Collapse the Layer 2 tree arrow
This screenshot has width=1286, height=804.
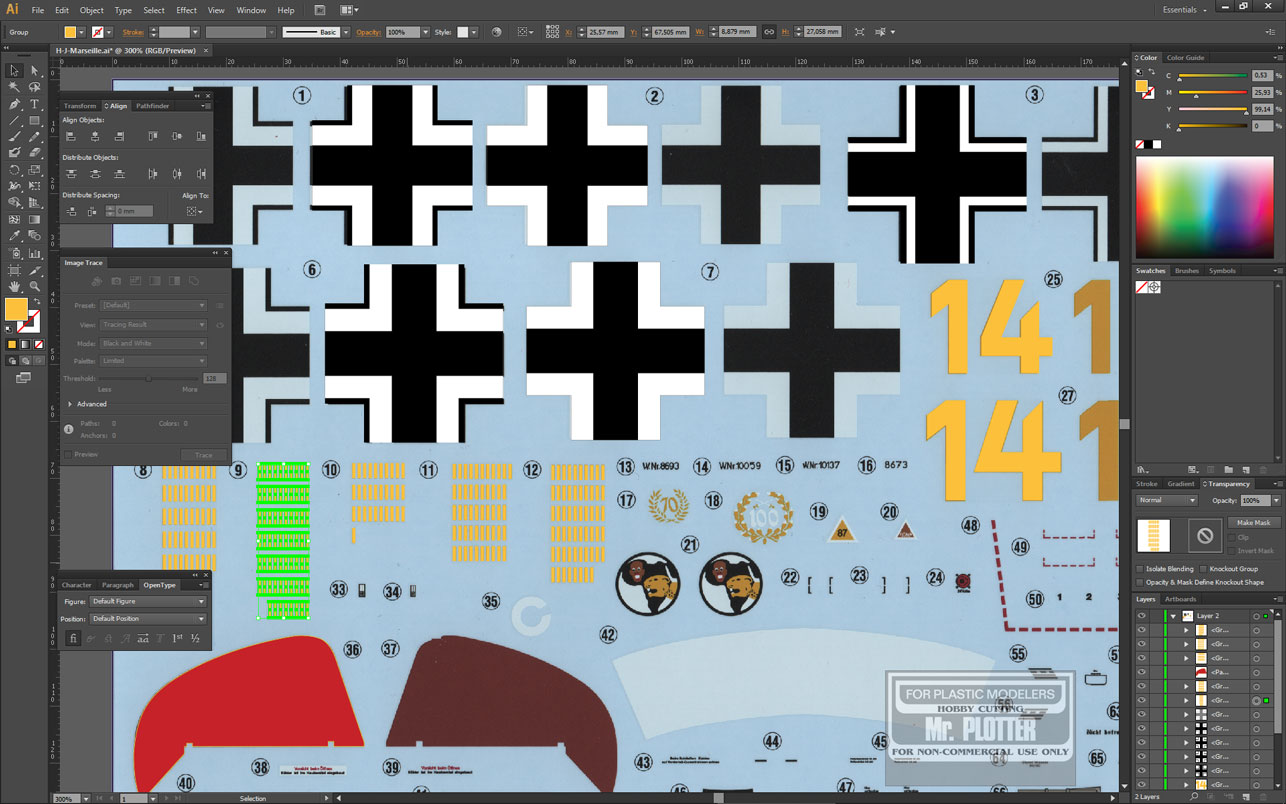(1172, 616)
